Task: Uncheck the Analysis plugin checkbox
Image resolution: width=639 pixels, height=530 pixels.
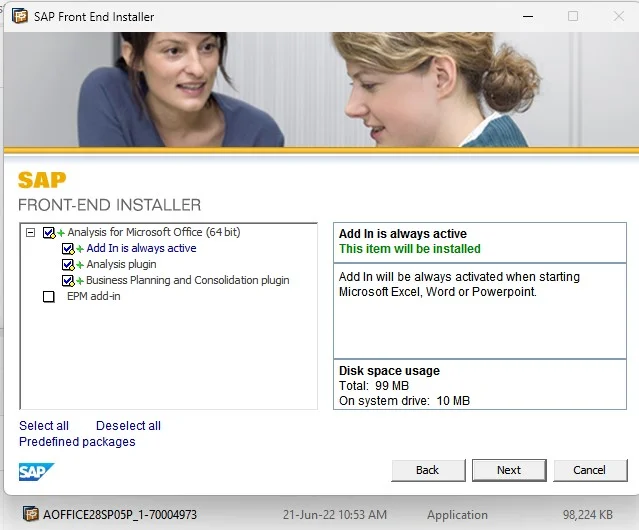Action: [68, 264]
